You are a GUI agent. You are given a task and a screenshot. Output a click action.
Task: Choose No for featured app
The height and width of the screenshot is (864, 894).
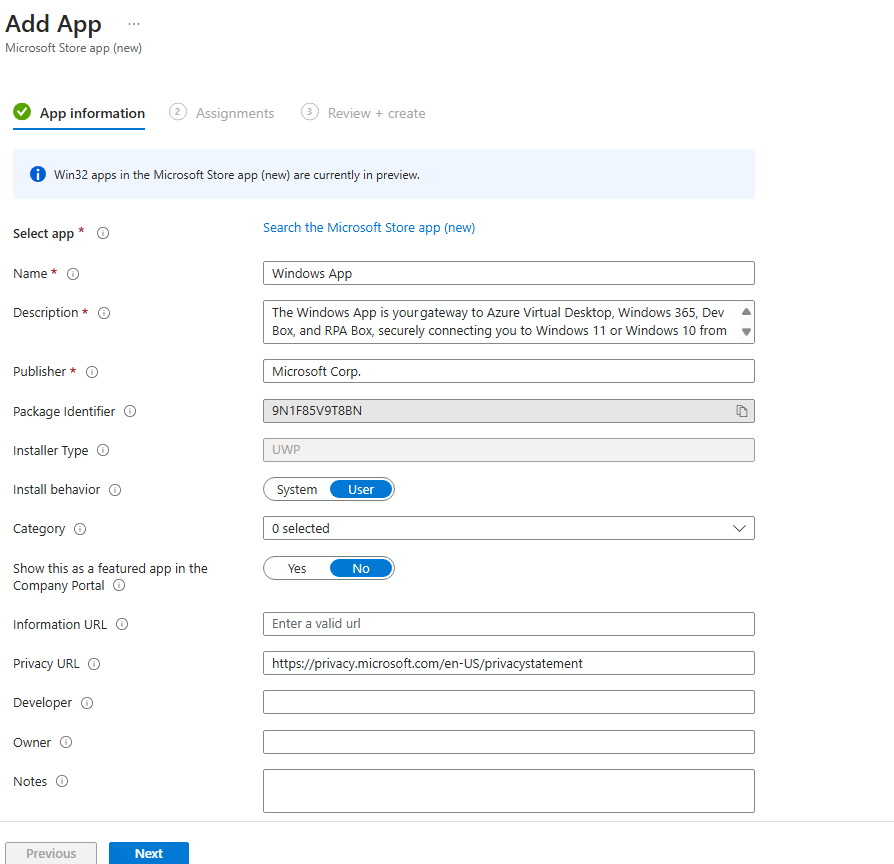361,568
